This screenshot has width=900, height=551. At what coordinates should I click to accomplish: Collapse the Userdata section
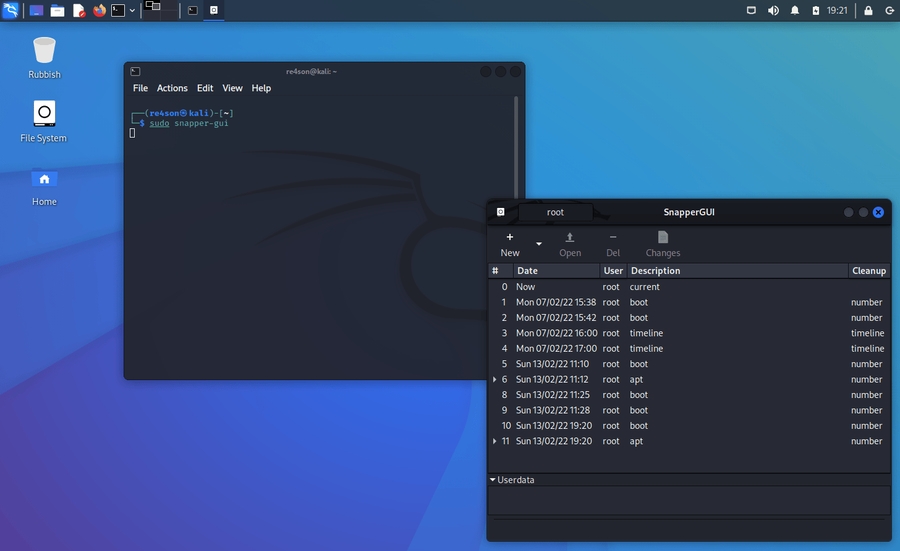[493, 480]
